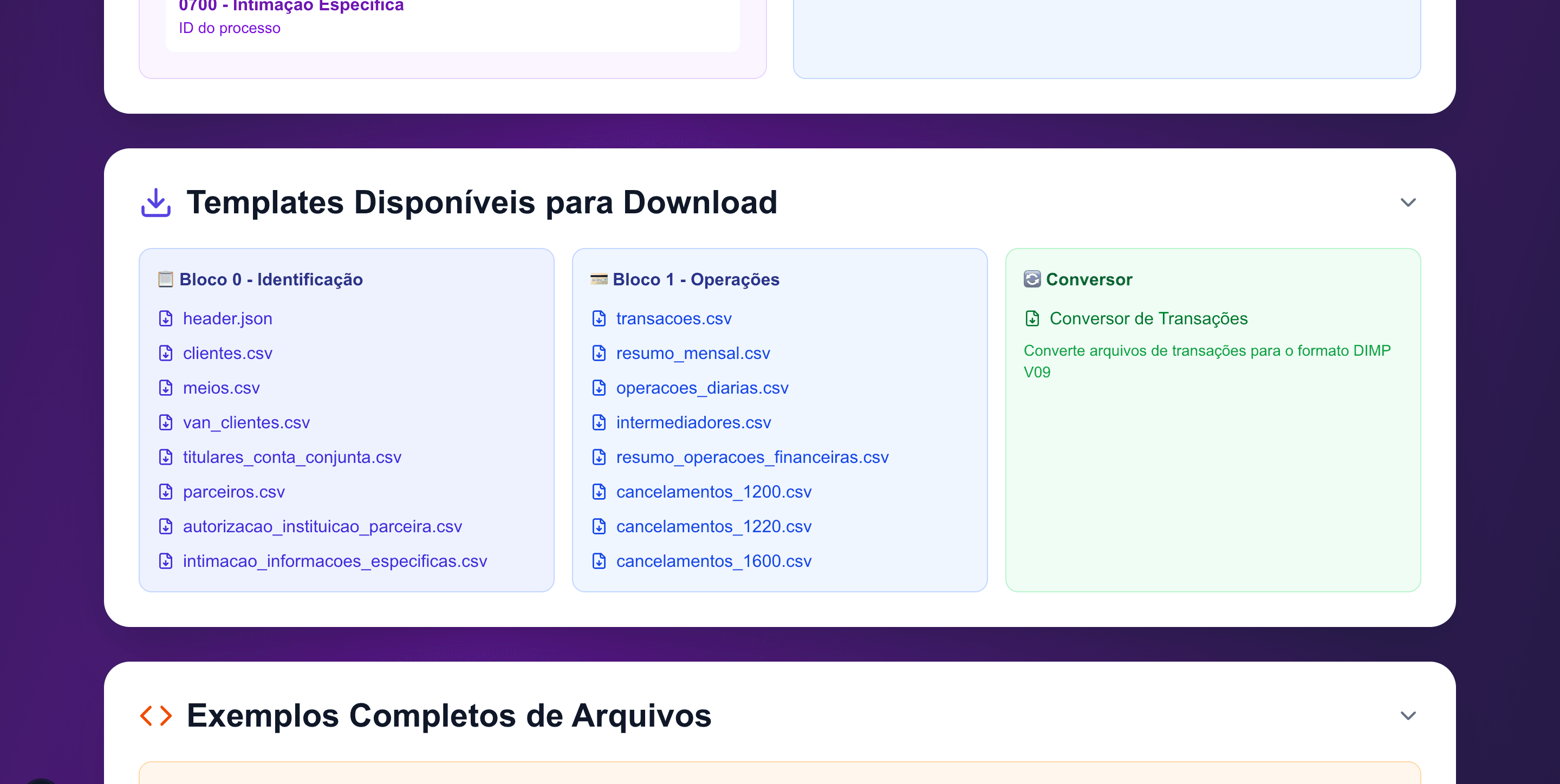This screenshot has height=784, width=1560.
Task: Download autorizacao_instituicao_parceira.csv file
Action: 322,527
